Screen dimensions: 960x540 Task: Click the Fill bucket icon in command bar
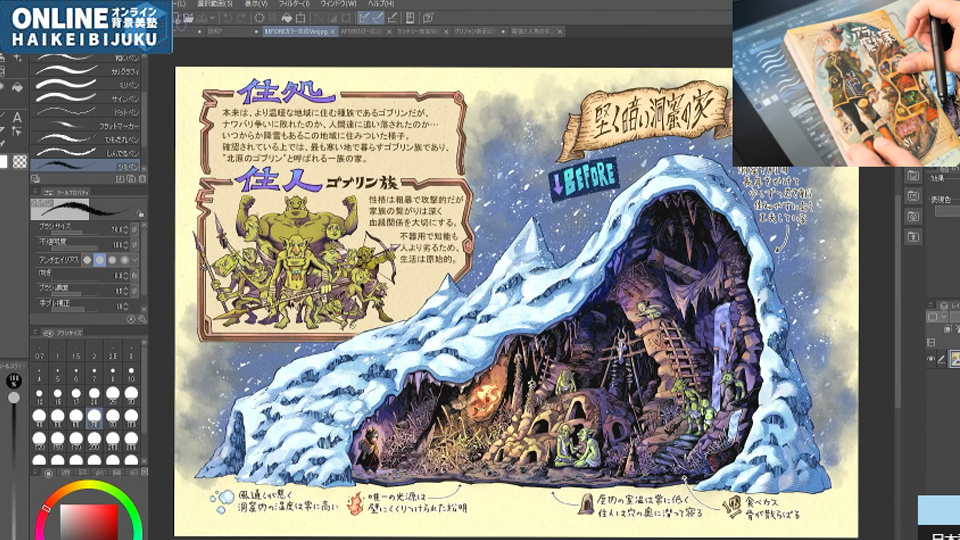point(287,18)
